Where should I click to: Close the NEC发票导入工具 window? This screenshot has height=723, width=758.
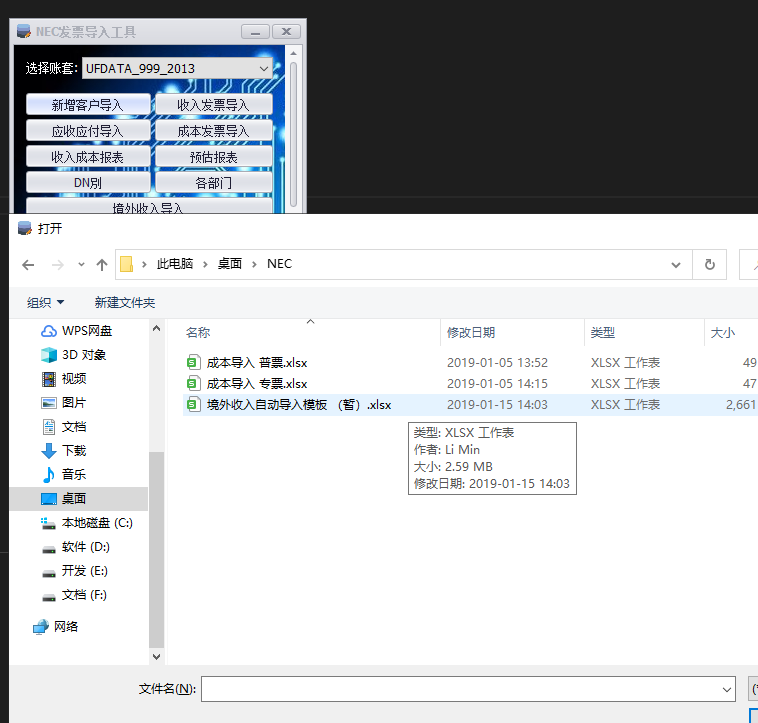click(x=286, y=32)
